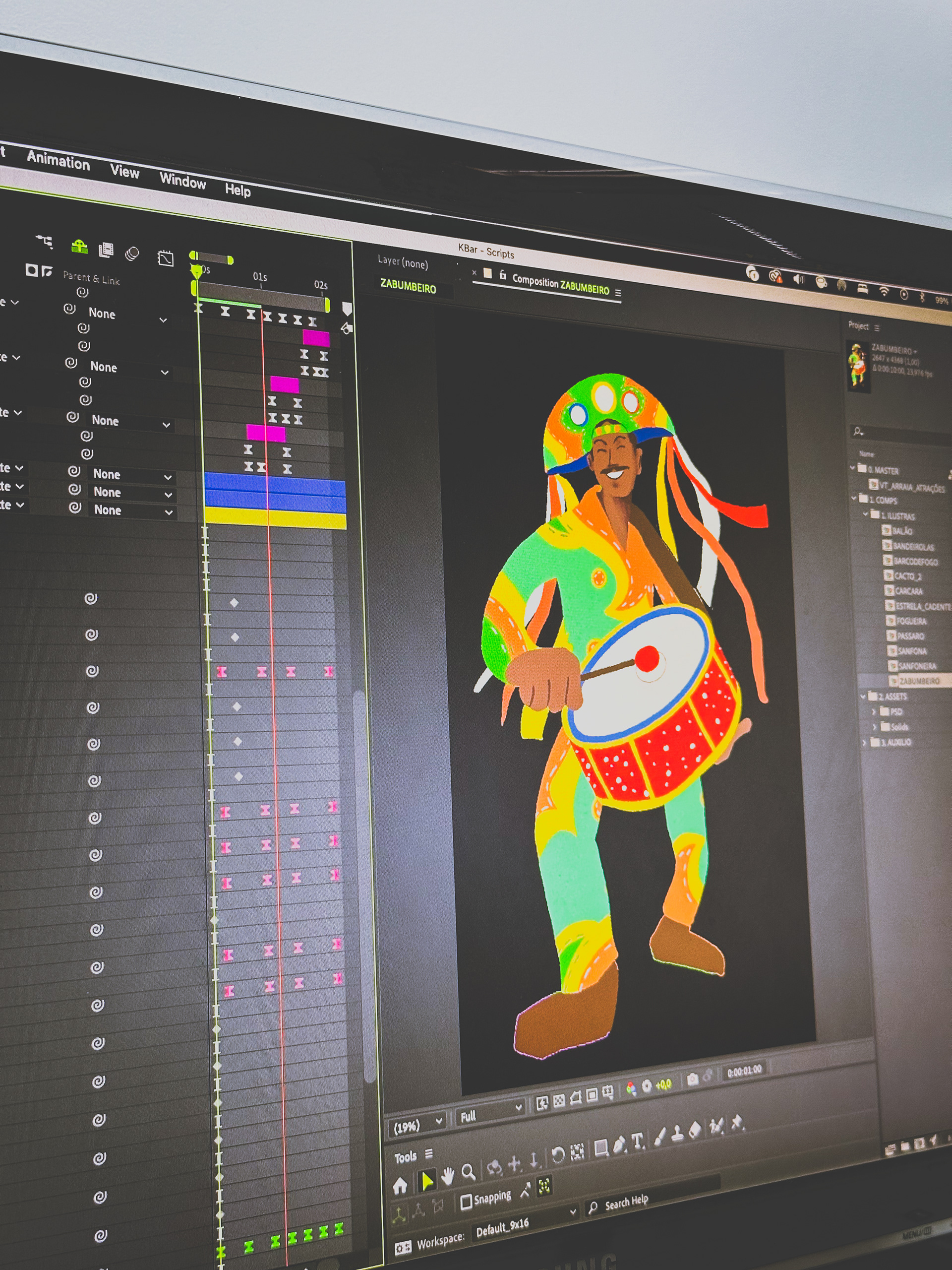Open the Wi-Fi menu bar icon
Image resolution: width=952 pixels, height=1270 pixels.
pos(884,291)
